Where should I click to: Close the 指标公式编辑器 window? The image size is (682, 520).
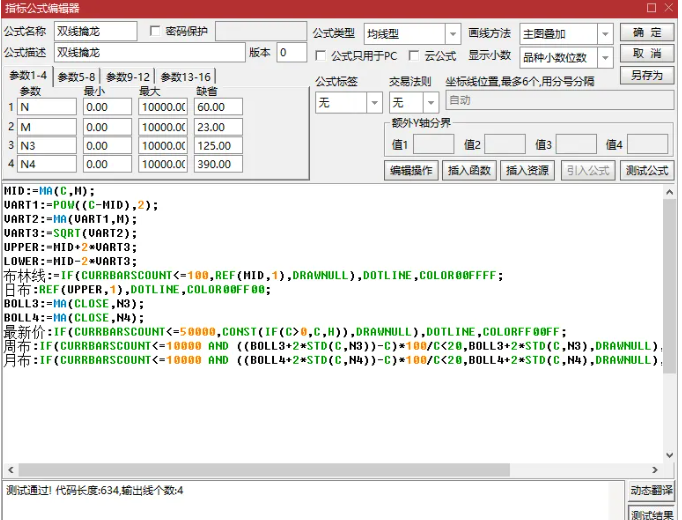pos(669,8)
